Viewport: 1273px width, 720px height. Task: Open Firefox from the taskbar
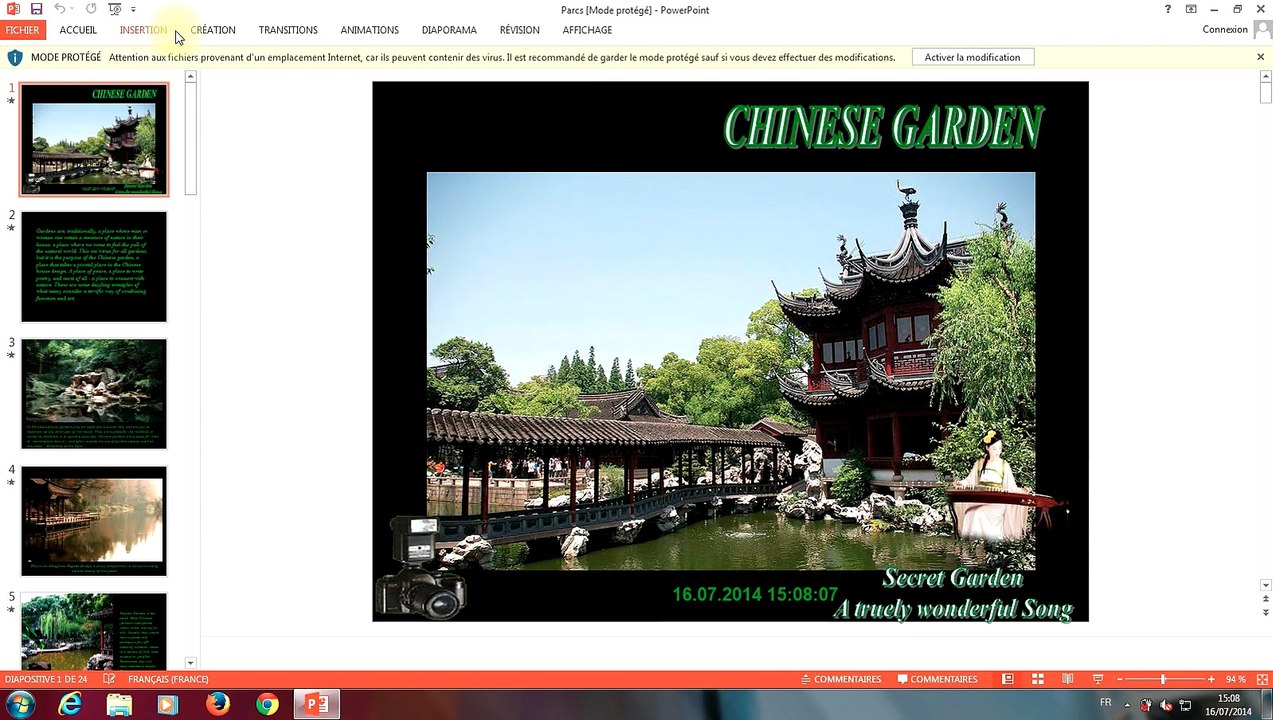218,704
